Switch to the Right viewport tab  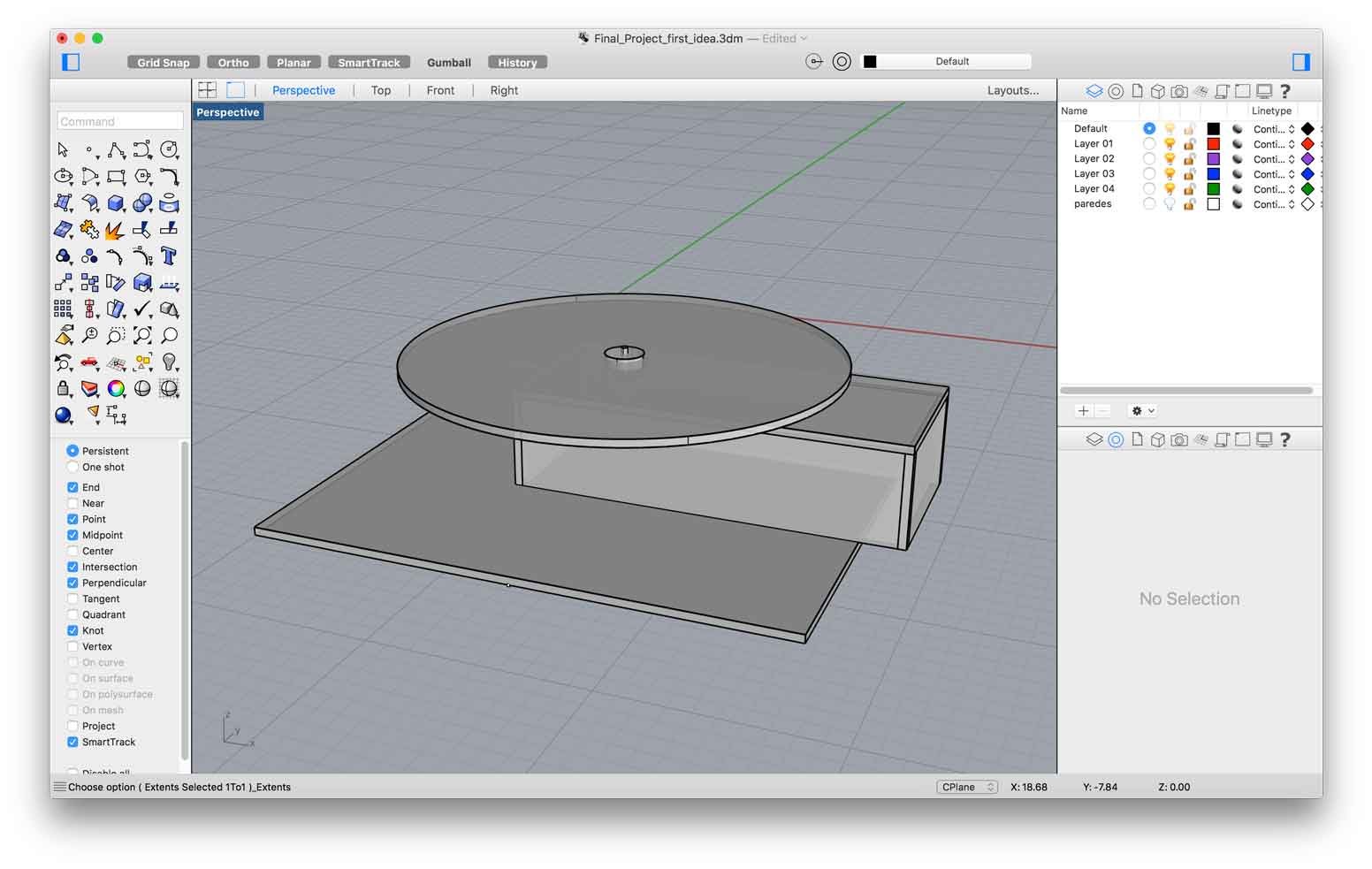pyautogui.click(x=504, y=90)
